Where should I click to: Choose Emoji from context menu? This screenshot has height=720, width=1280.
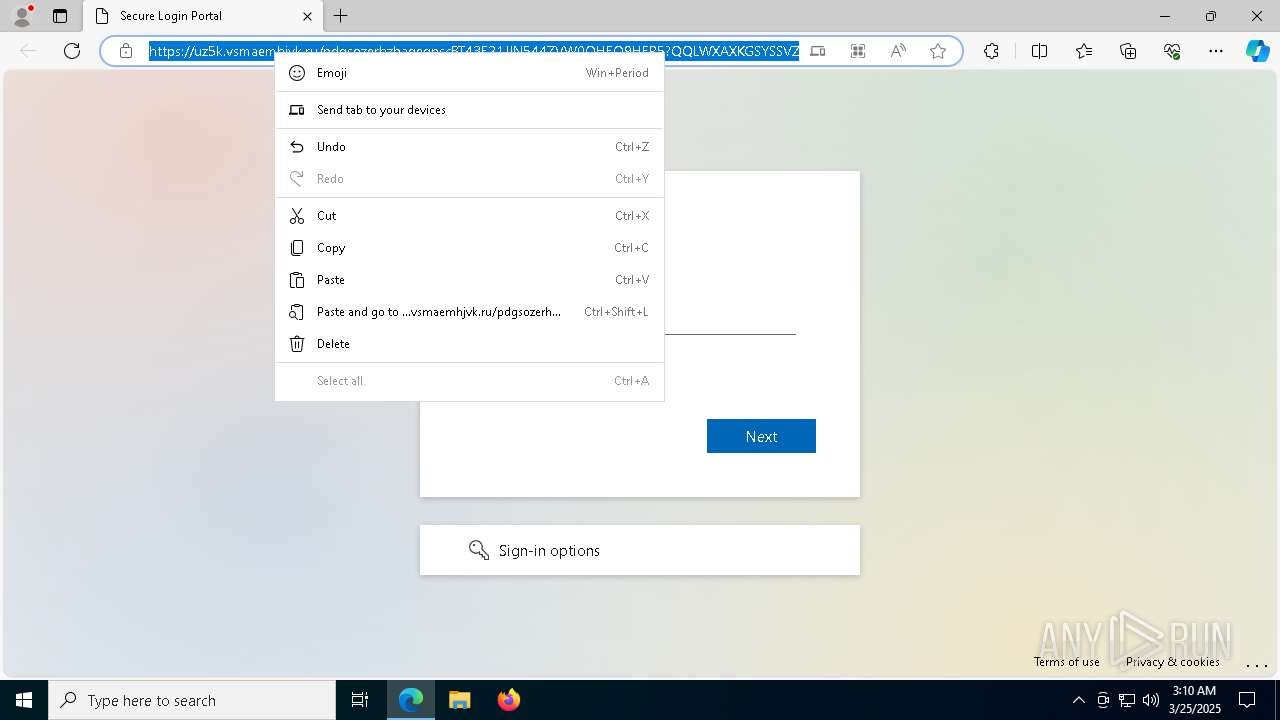click(x=469, y=73)
